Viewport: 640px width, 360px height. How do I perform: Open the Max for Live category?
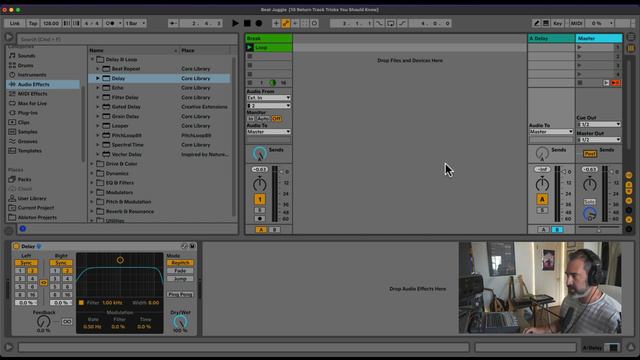32,103
